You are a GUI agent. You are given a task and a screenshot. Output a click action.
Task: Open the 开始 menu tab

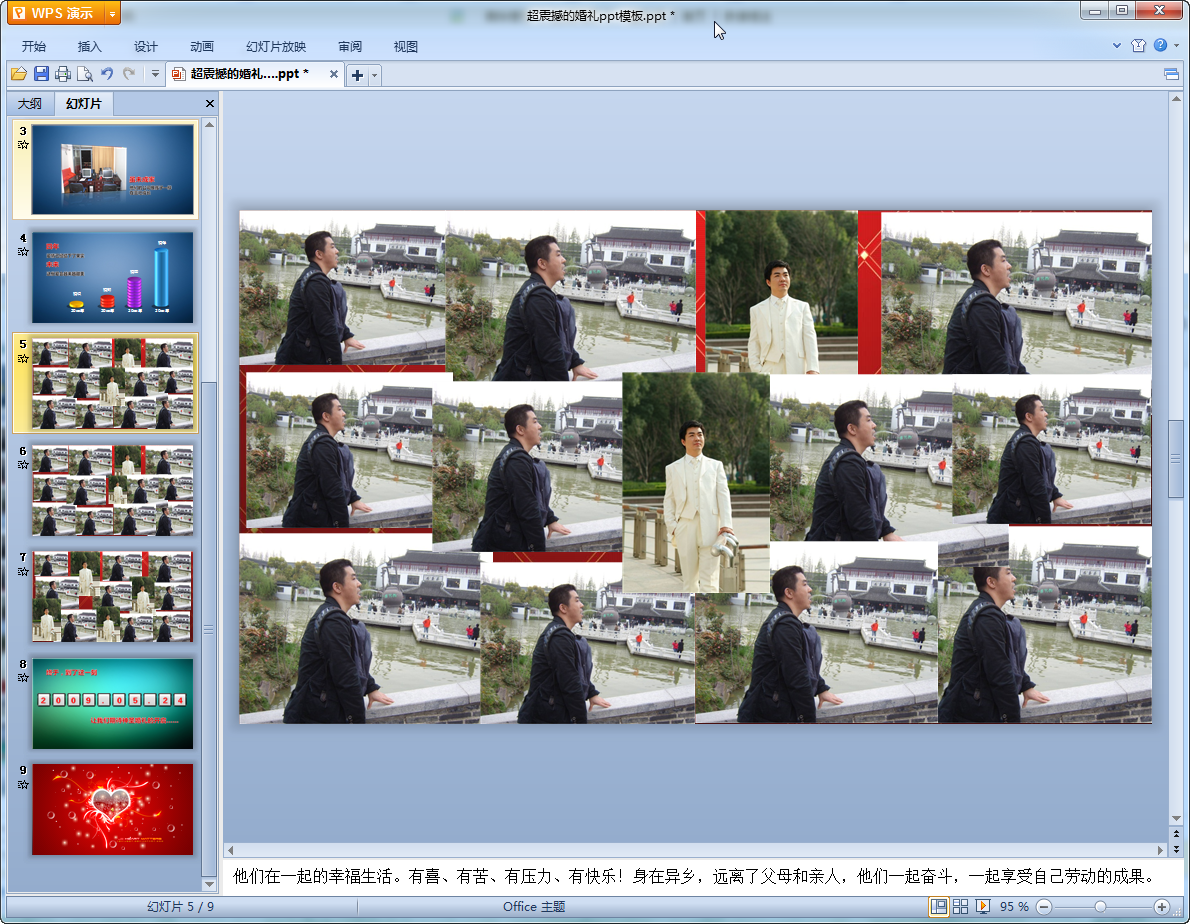[33, 46]
